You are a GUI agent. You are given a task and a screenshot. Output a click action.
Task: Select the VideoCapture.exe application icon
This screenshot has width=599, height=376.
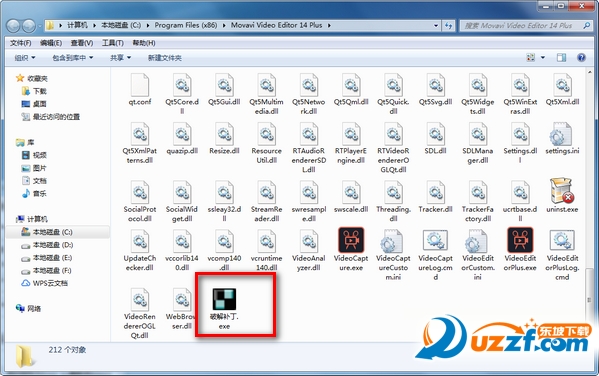(351, 240)
